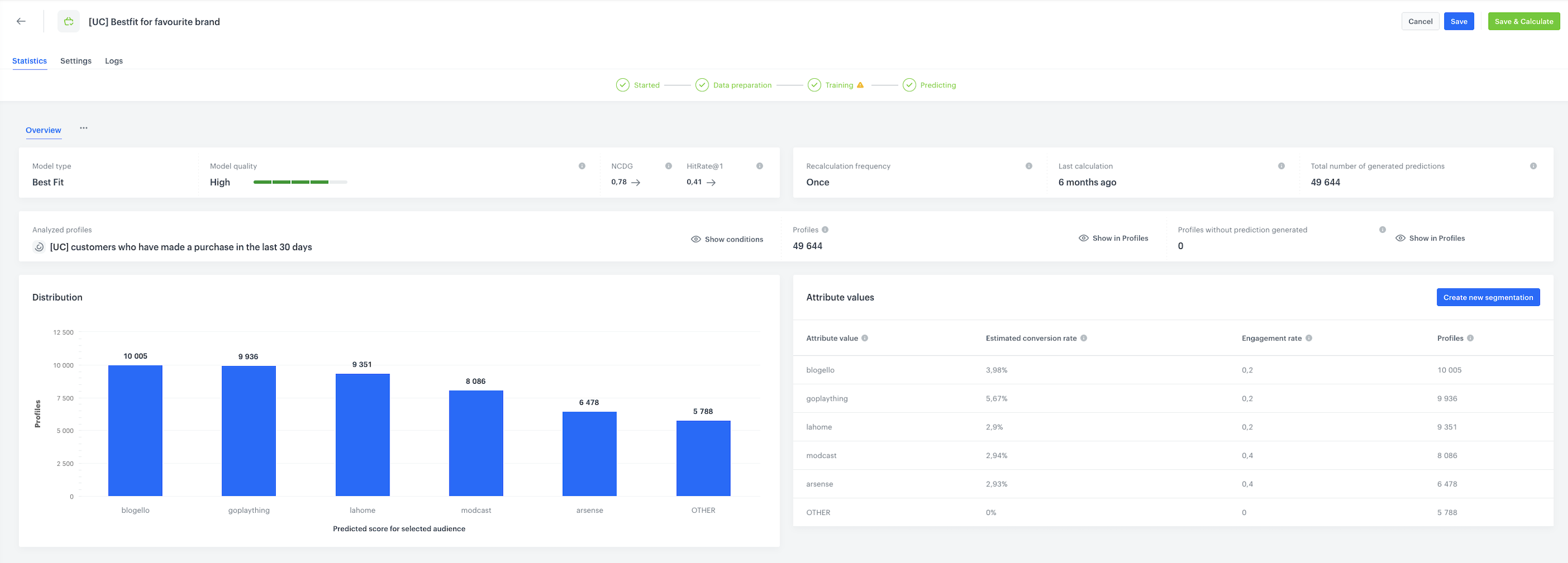Click Show in Profiles next to 49 644
This screenshot has height=563, width=1568.
pos(1113,239)
